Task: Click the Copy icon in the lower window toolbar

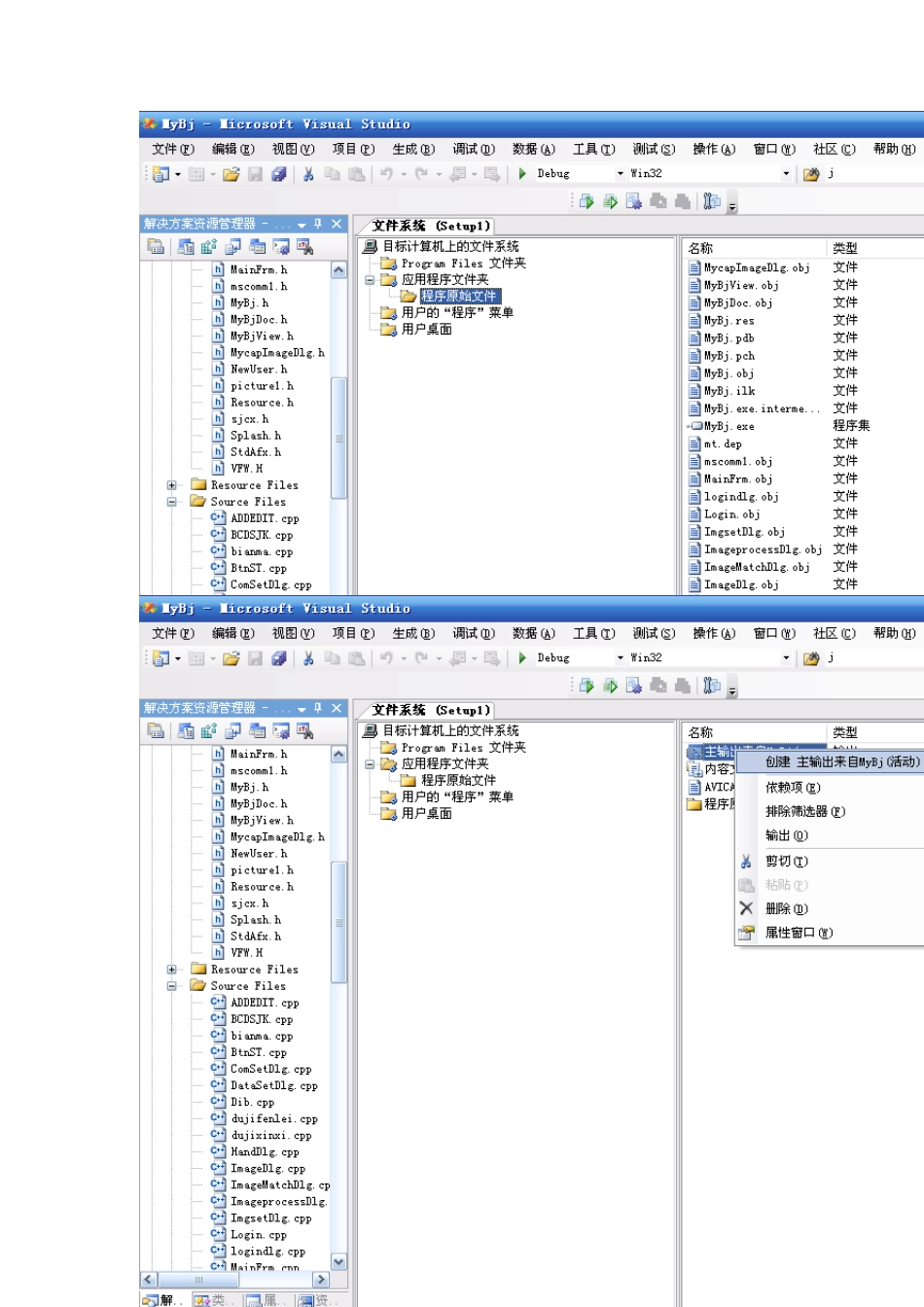Action: pyautogui.click(x=333, y=658)
